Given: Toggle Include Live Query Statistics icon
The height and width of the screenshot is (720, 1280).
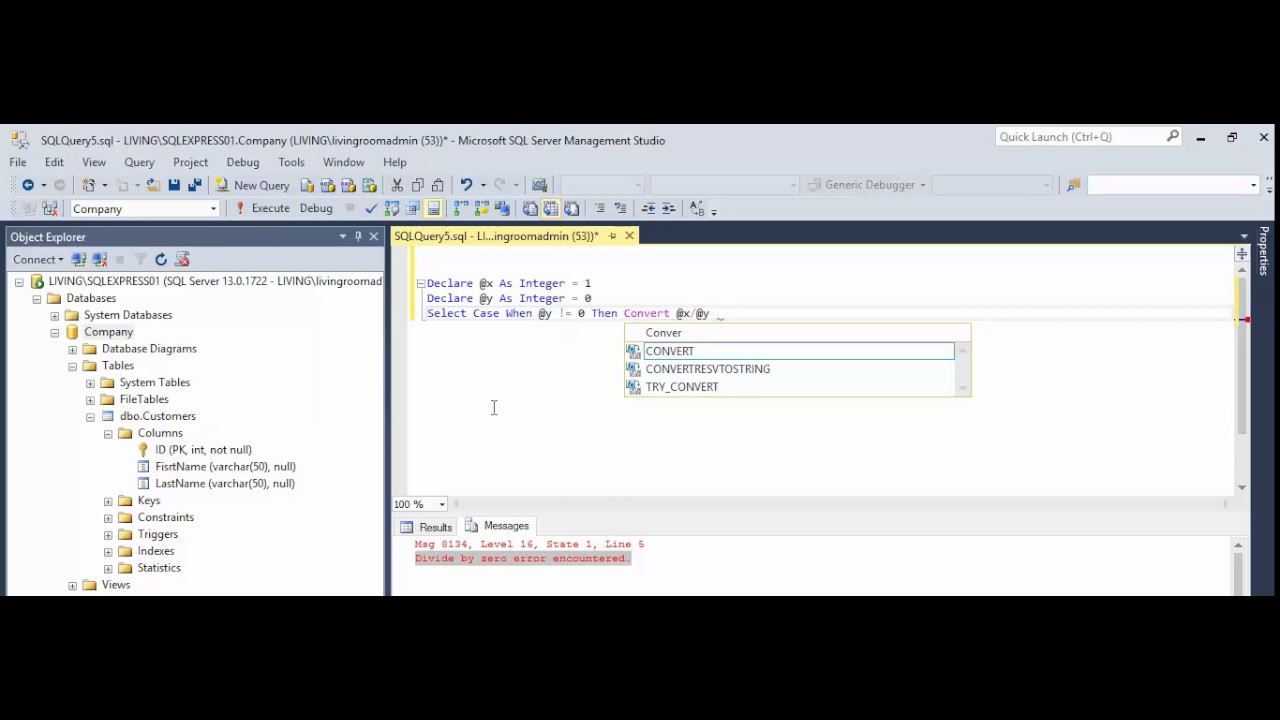Looking at the screenshot, I should click(x=481, y=208).
